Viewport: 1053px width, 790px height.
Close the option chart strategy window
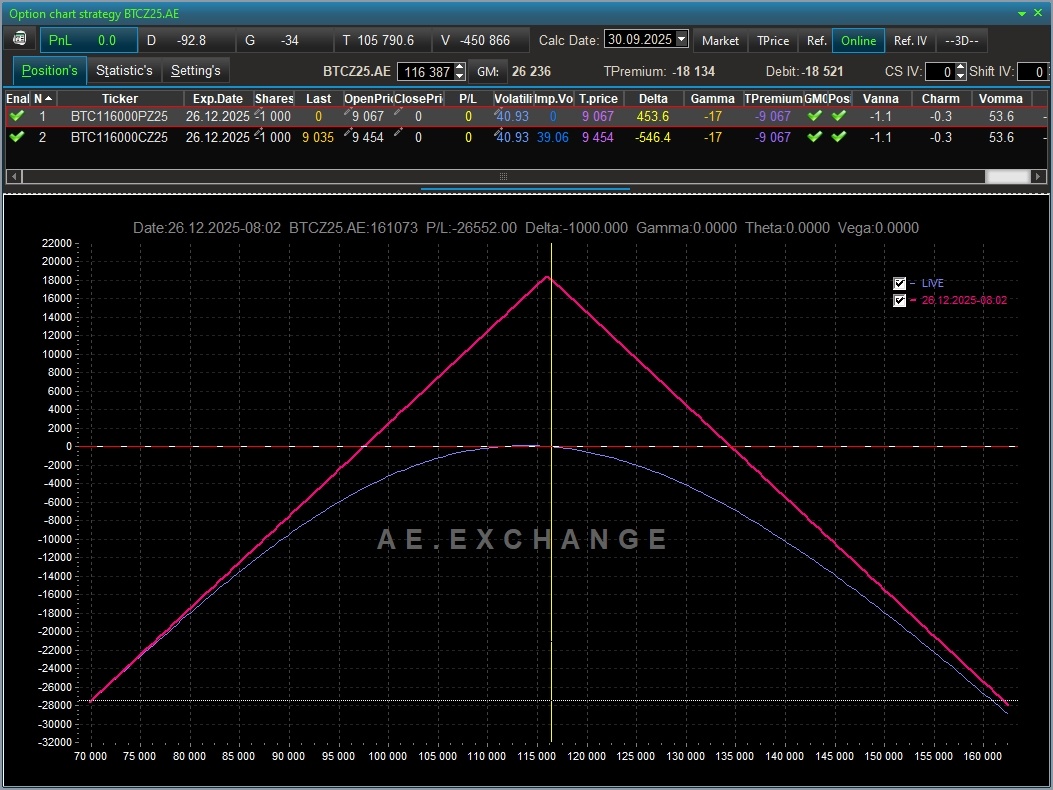click(1038, 13)
